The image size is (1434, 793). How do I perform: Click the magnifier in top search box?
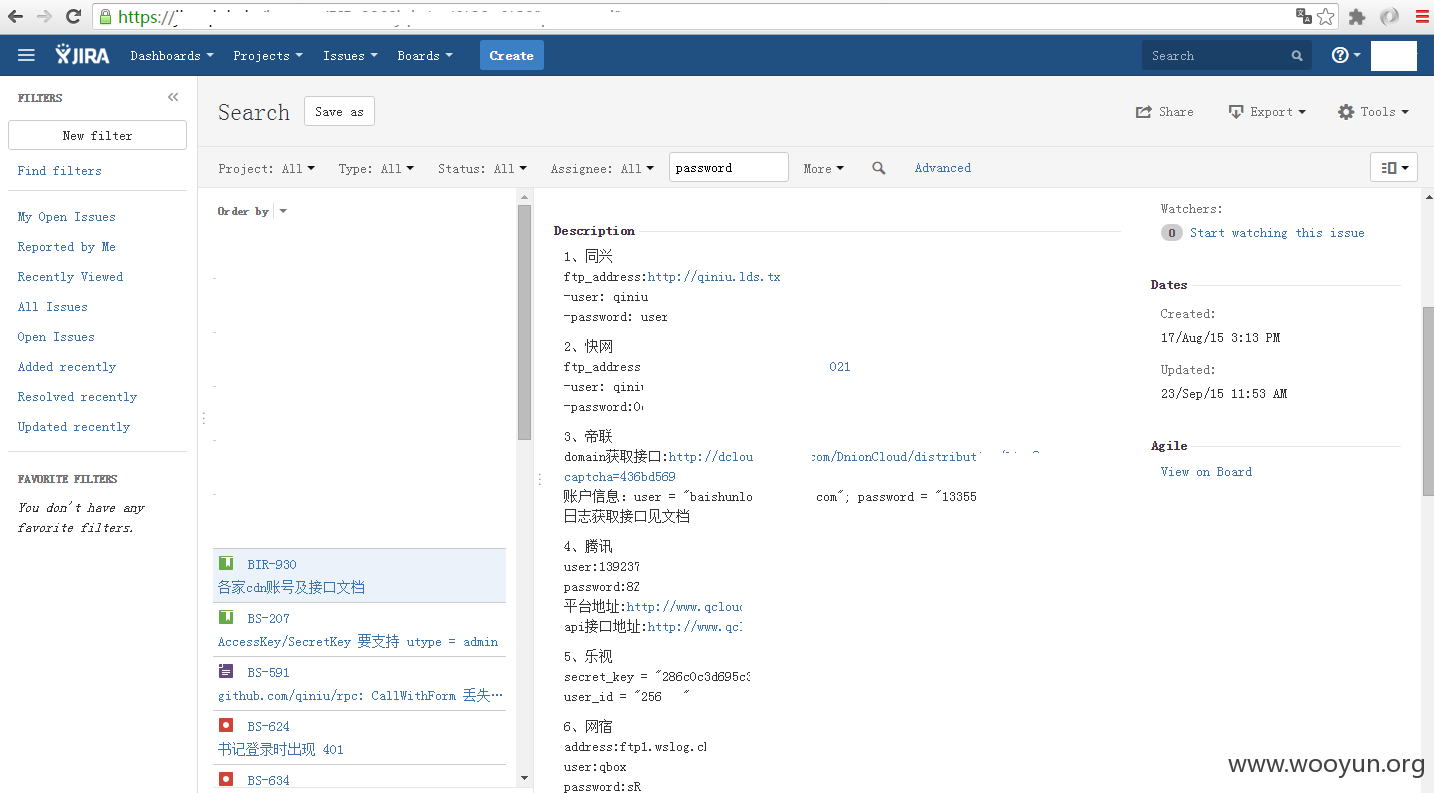(x=1297, y=56)
